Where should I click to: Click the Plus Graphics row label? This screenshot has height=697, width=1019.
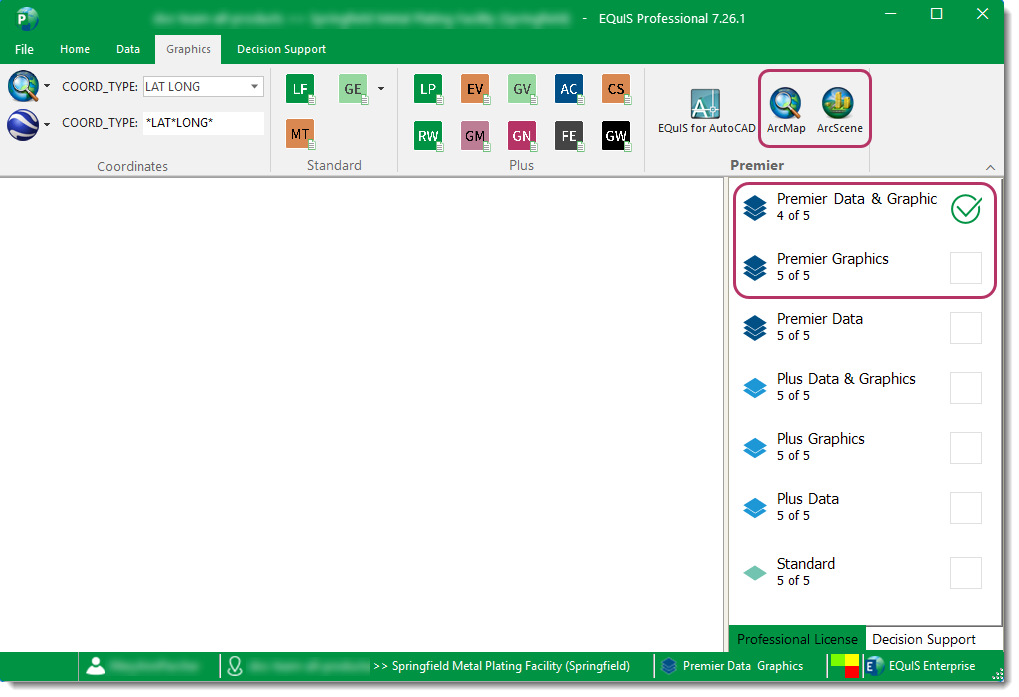[821, 439]
